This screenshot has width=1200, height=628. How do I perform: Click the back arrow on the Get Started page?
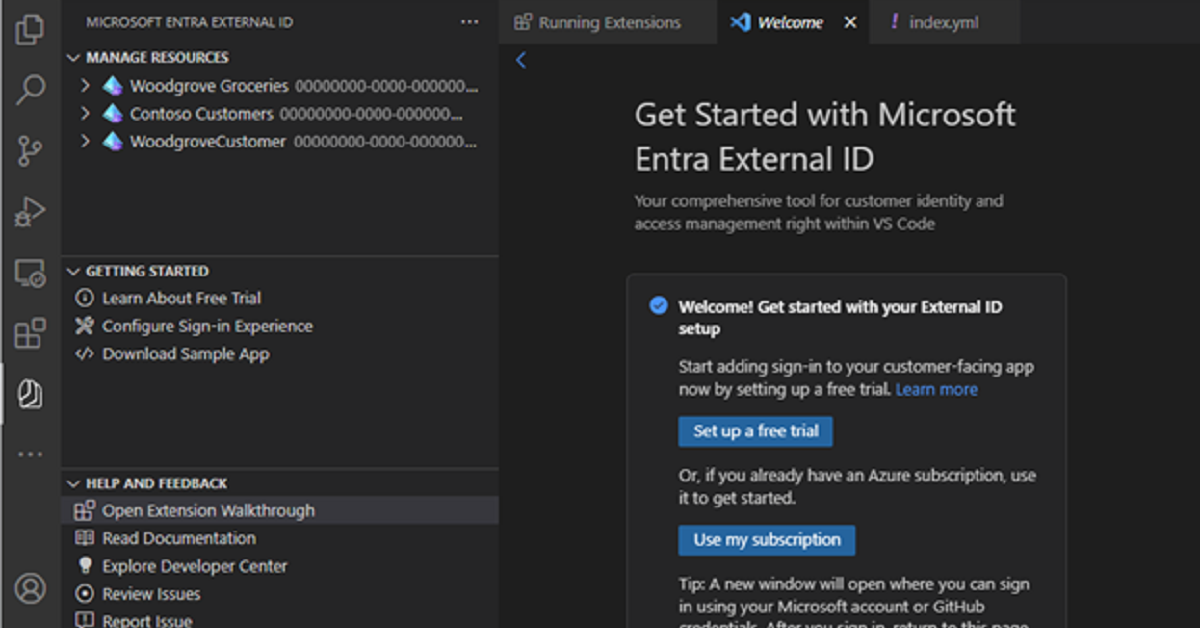(x=520, y=60)
